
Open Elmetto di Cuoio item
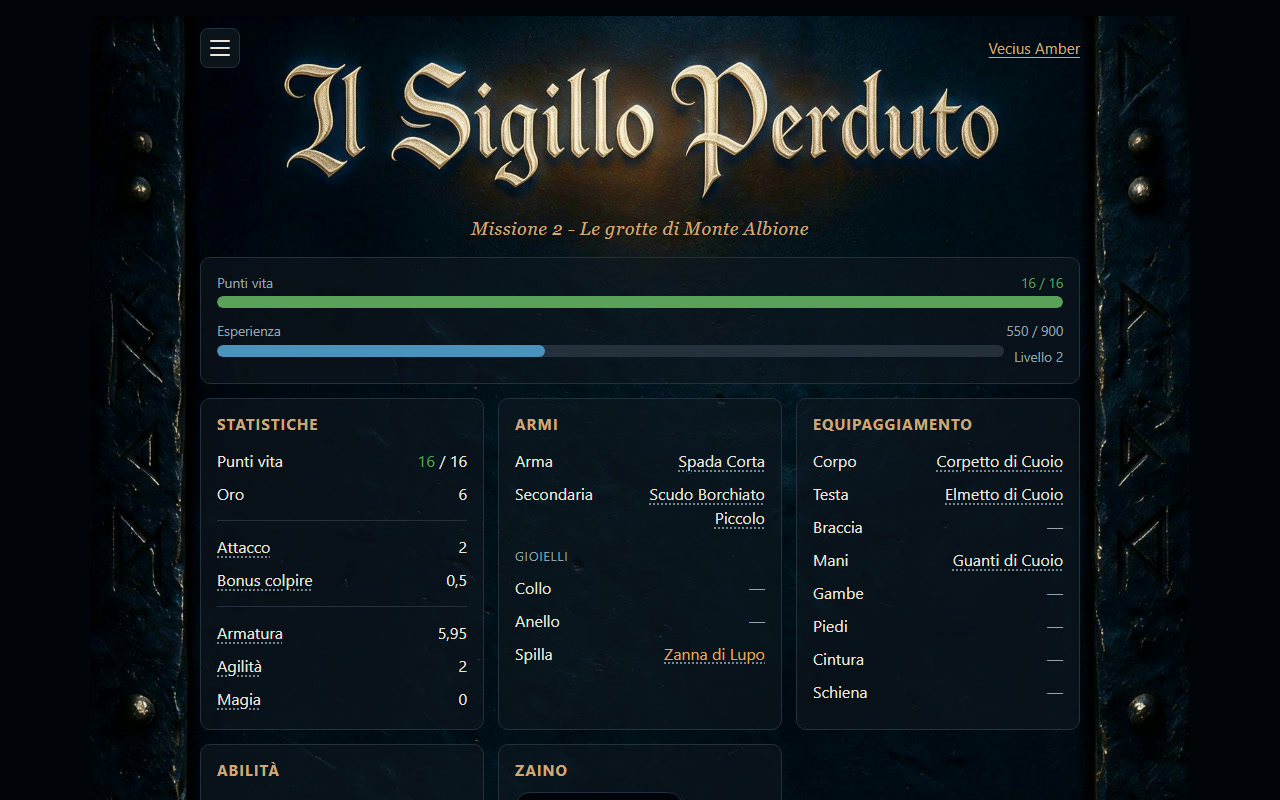coord(1004,495)
